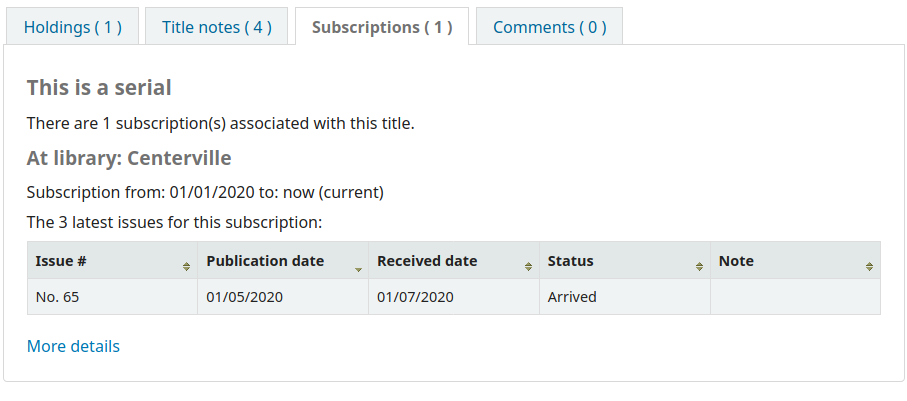
Task: Click sort arrows icon in Status column
Action: coord(699,267)
